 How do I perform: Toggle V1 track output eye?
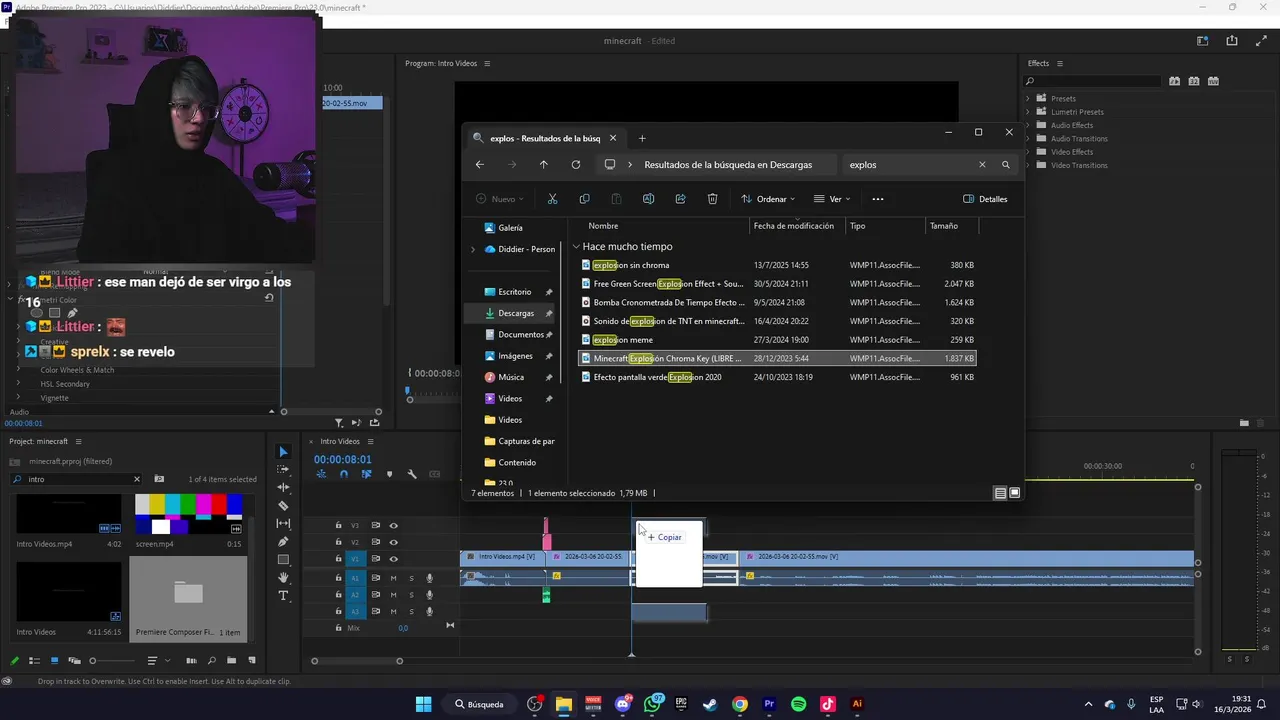(393, 559)
